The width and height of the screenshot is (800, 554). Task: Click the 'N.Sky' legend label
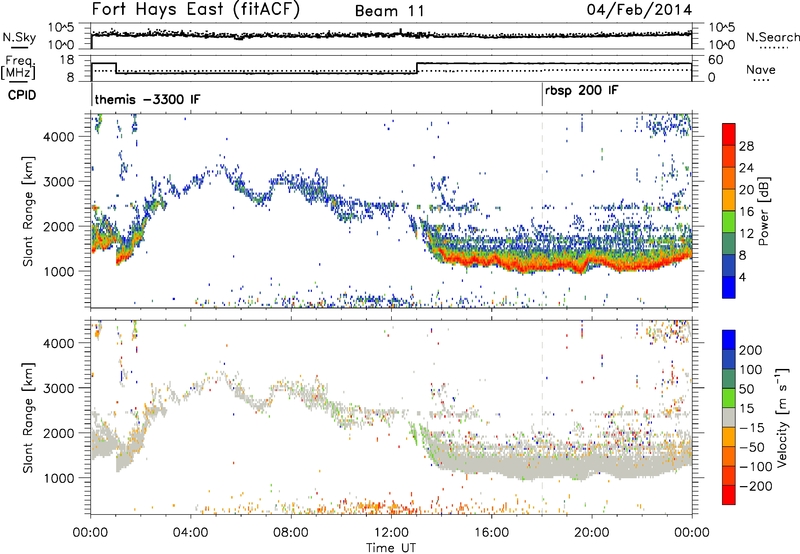[19, 37]
